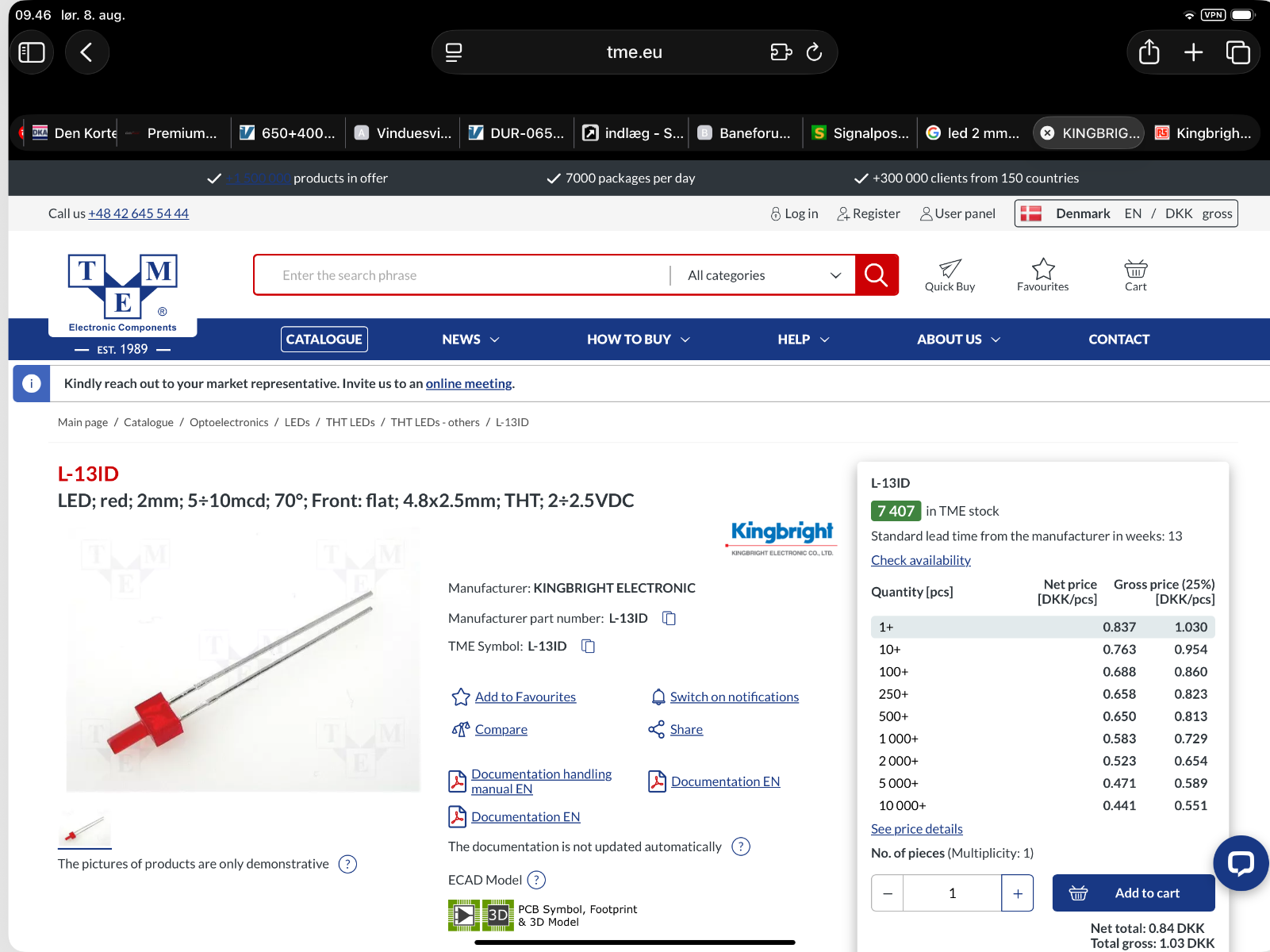Expand the ABOUT US menu

958,340
